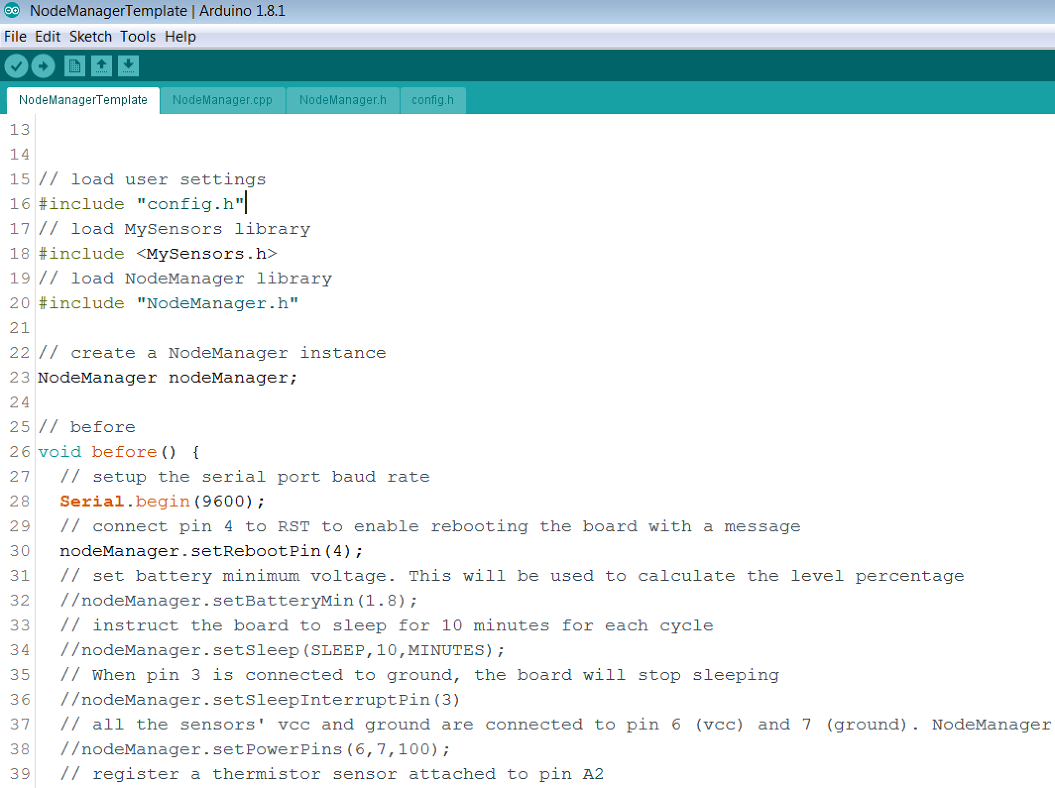Image resolution: width=1055 pixels, height=788 pixels.
Task: Switch to the NodeManager.cpp tab
Action: (x=222, y=100)
